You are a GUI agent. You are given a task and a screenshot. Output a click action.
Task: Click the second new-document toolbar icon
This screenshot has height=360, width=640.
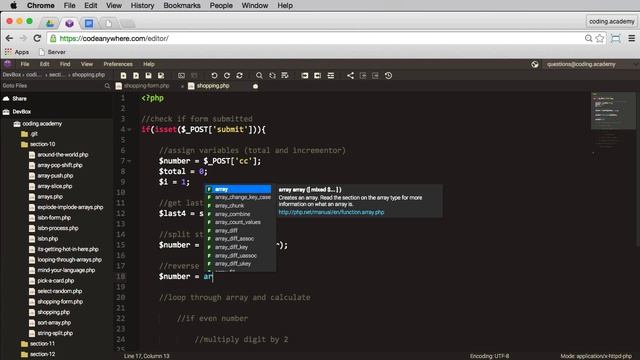(x=136, y=76)
